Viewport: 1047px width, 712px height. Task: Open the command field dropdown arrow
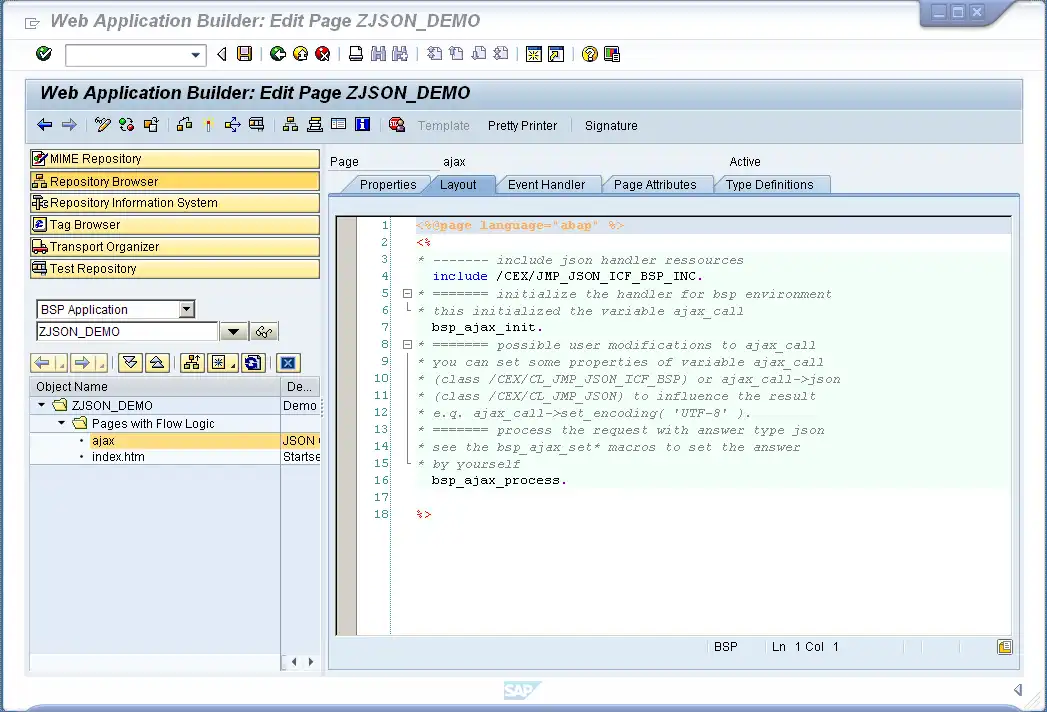pyautogui.click(x=196, y=55)
